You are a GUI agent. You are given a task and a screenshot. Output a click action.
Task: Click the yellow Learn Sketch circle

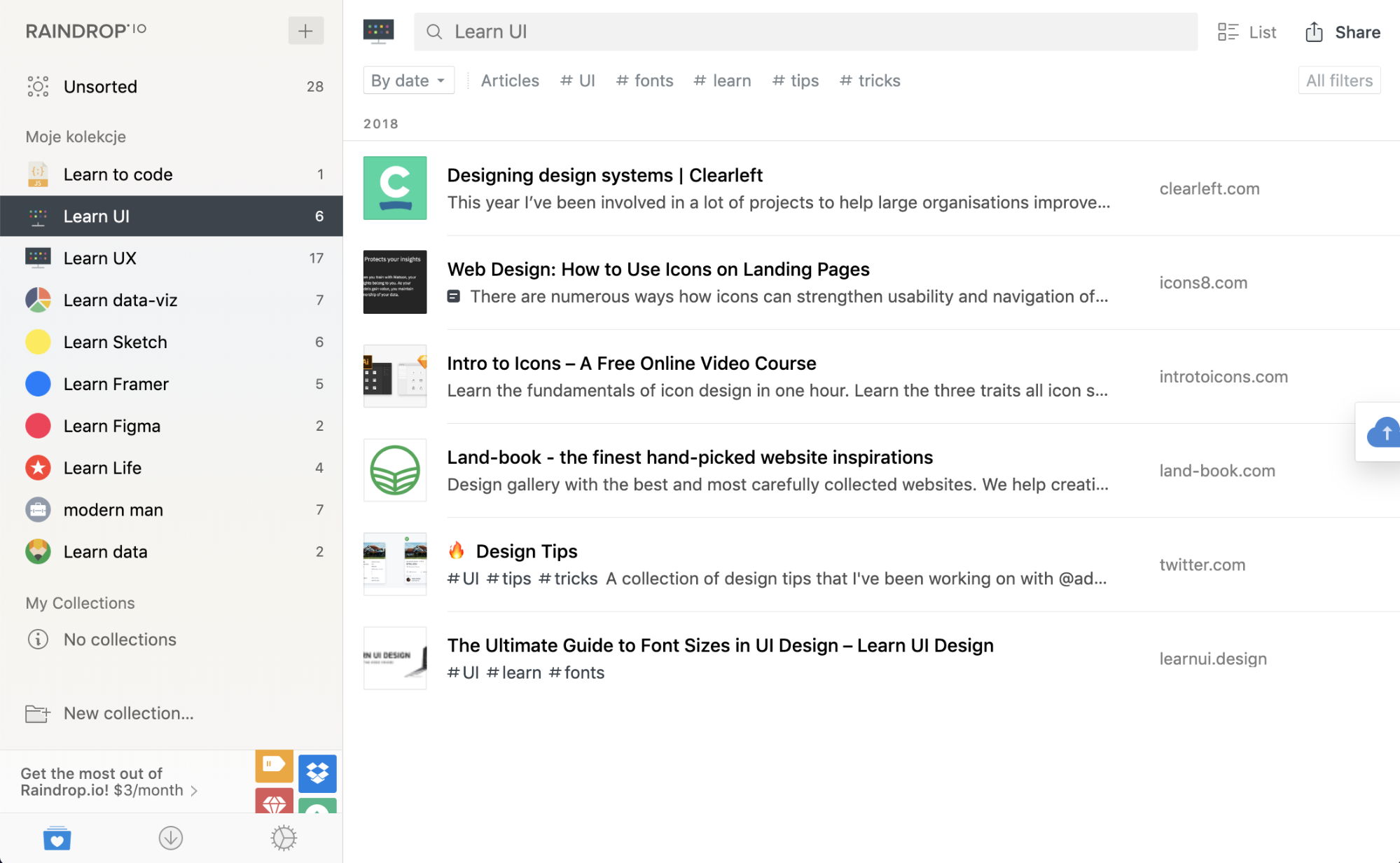click(38, 342)
